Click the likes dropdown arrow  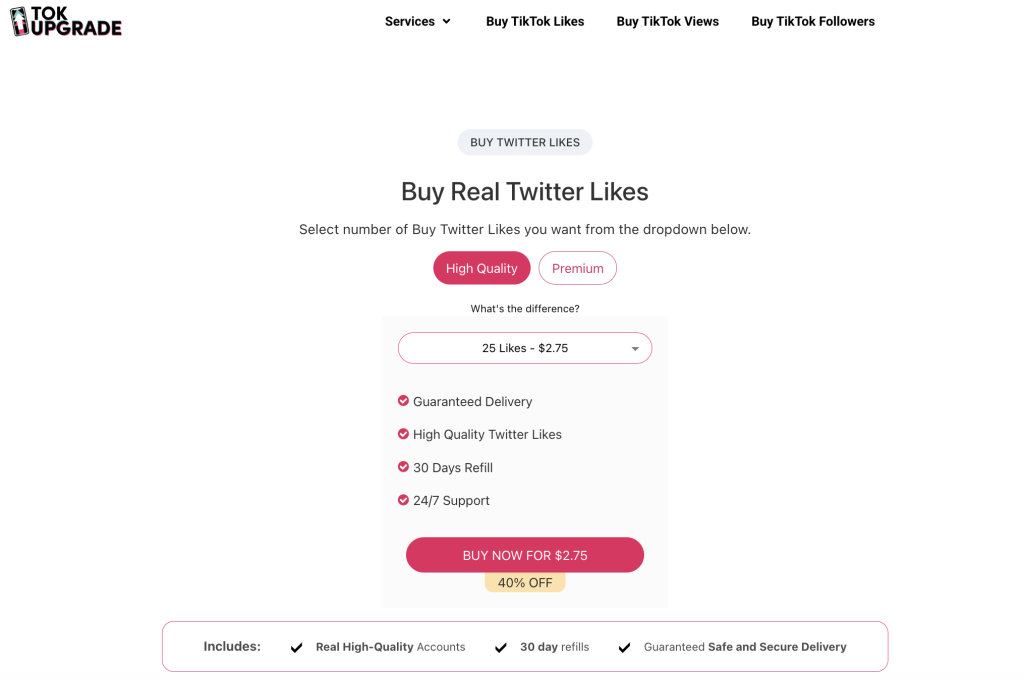(x=635, y=349)
